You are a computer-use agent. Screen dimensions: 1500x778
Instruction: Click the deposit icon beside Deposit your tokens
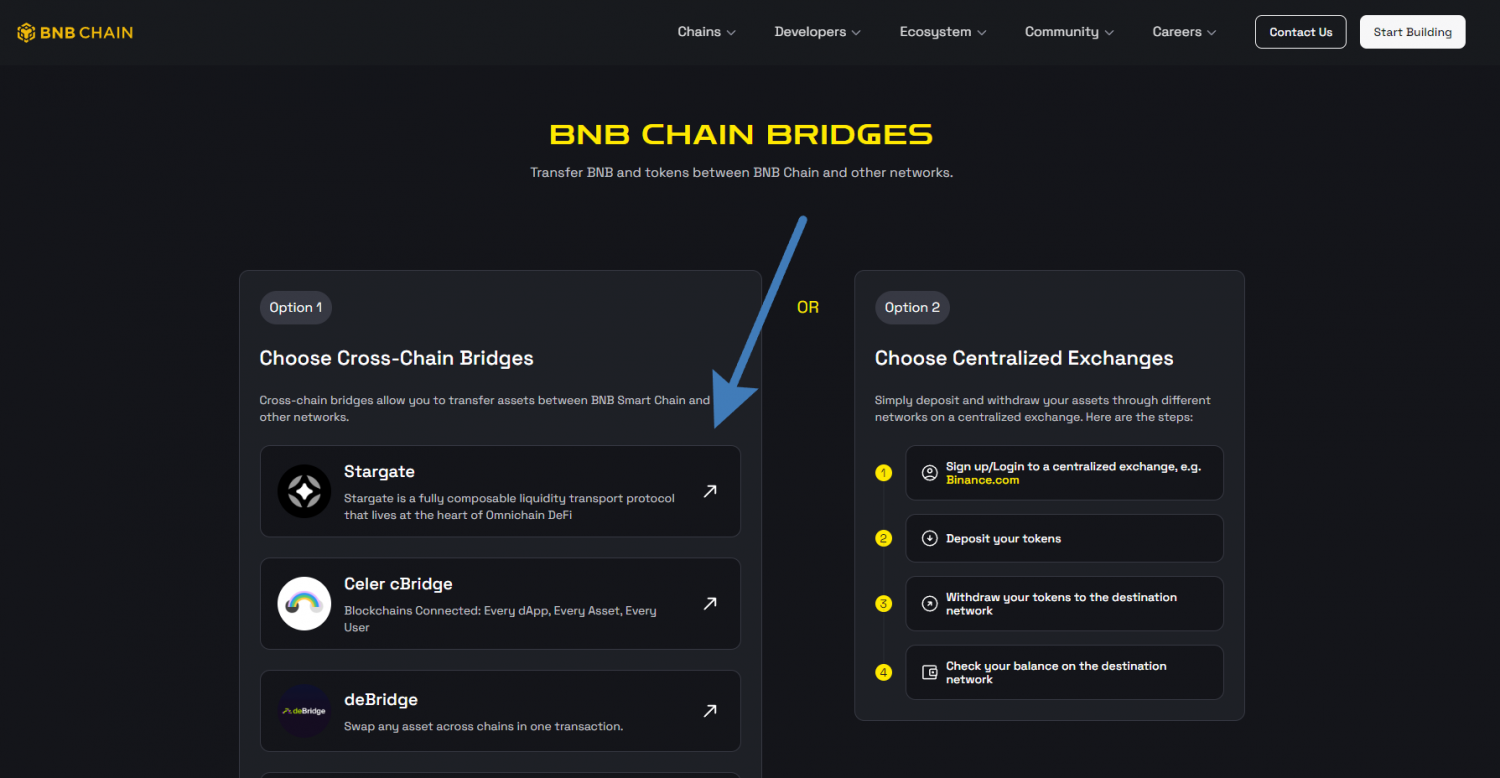[x=929, y=539]
